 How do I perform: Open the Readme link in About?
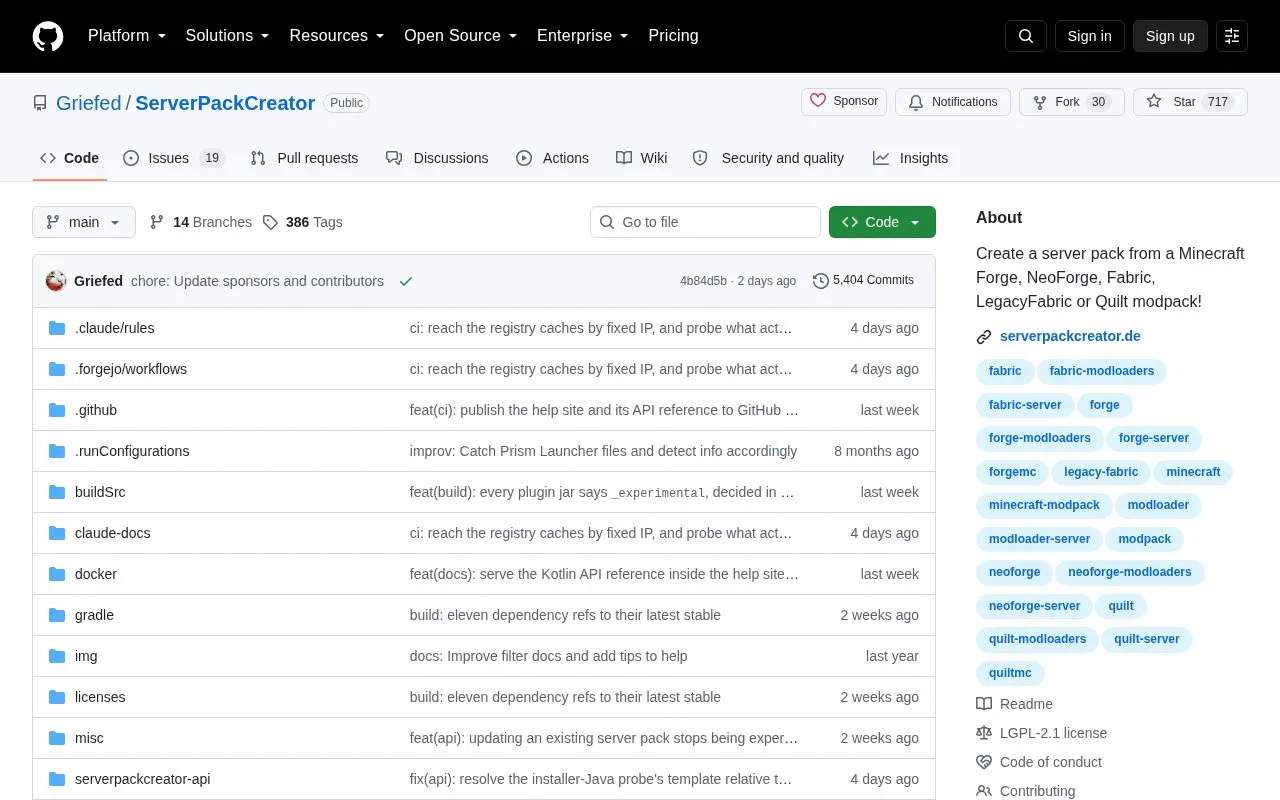point(1014,704)
